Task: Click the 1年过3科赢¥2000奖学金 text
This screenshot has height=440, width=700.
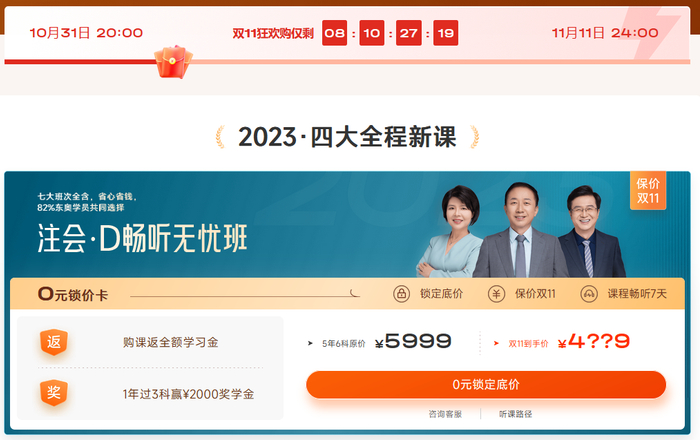Action: 188,394
